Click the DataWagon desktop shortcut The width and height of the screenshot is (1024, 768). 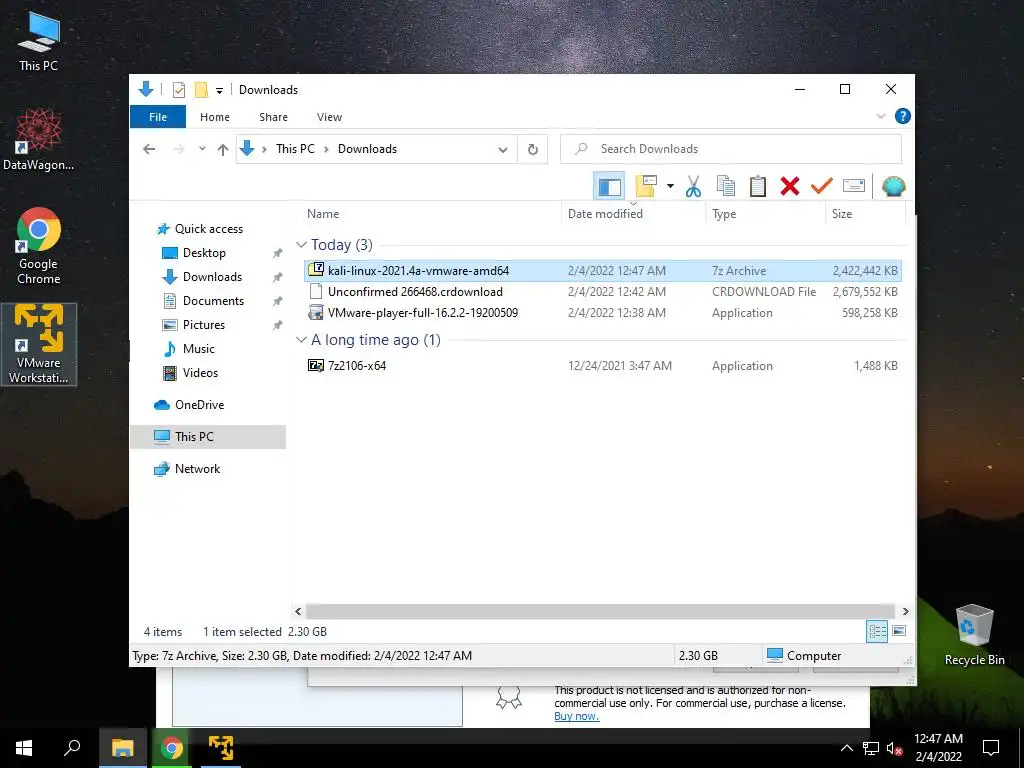[38, 139]
